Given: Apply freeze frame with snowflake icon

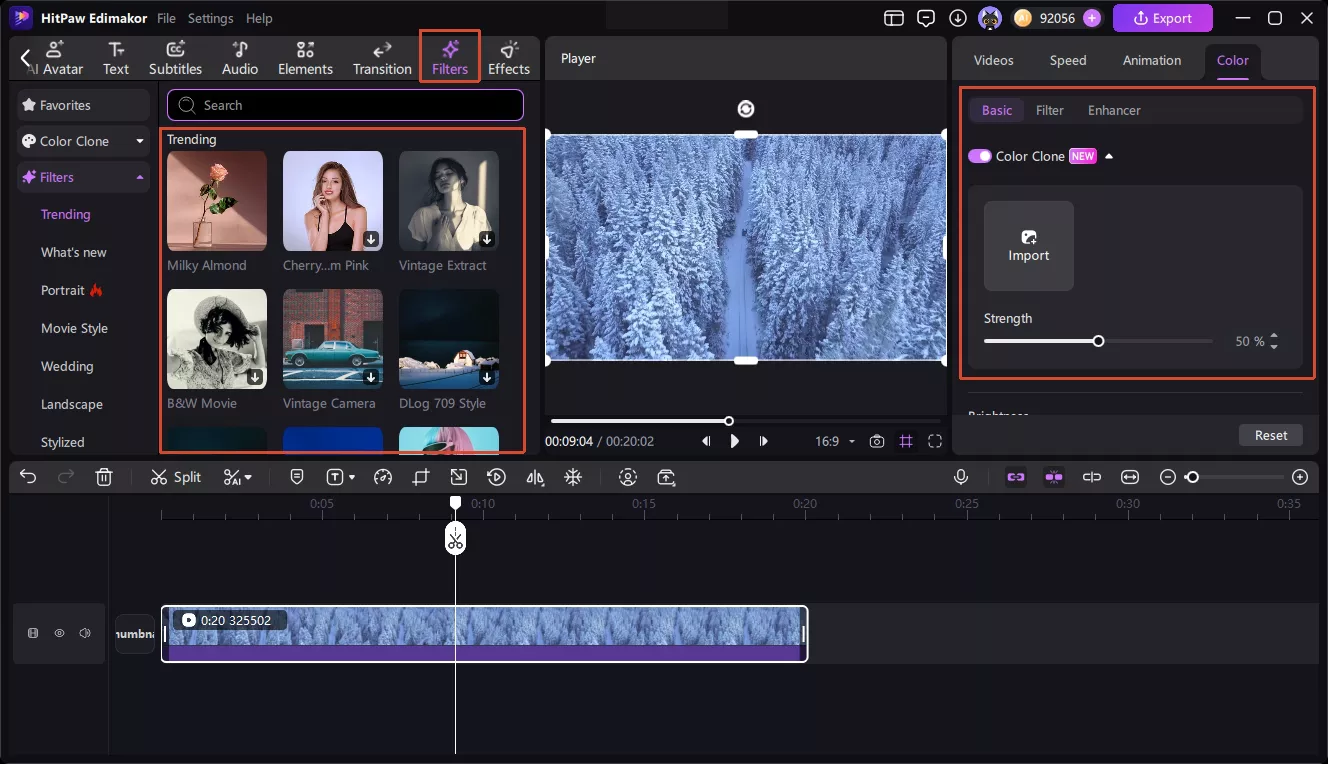Looking at the screenshot, I should pos(573,477).
